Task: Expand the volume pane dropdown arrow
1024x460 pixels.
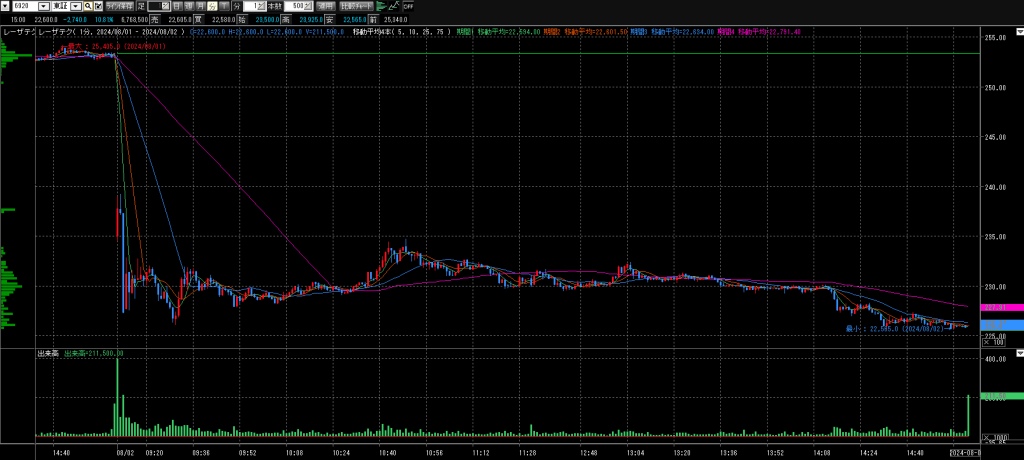Action: [1019, 352]
